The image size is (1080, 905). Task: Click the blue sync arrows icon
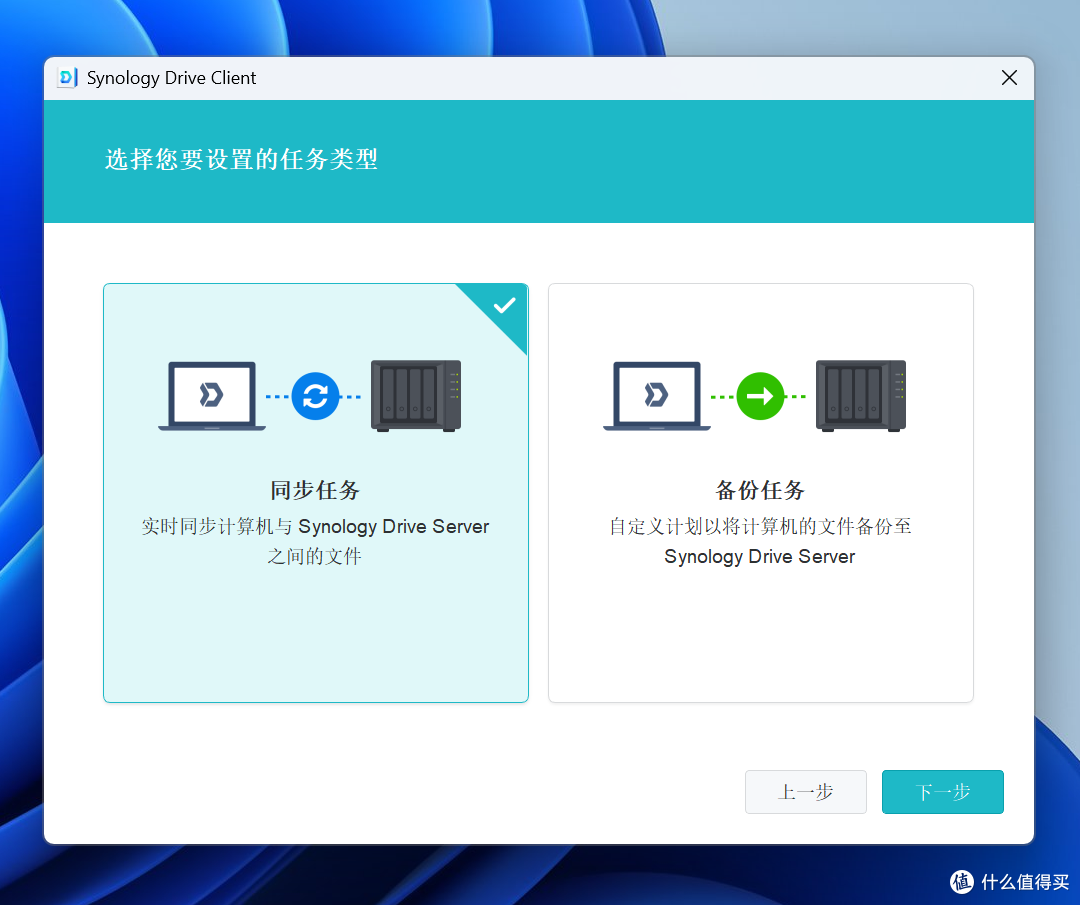pyautogui.click(x=315, y=396)
